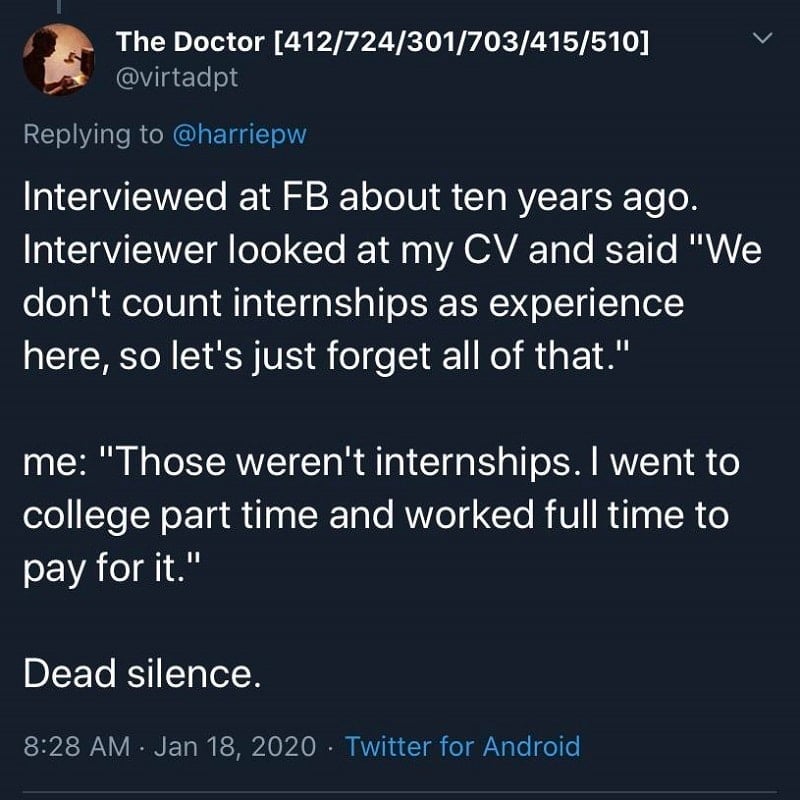Click the line 'don't count internships as experience'

tap(353, 303)
